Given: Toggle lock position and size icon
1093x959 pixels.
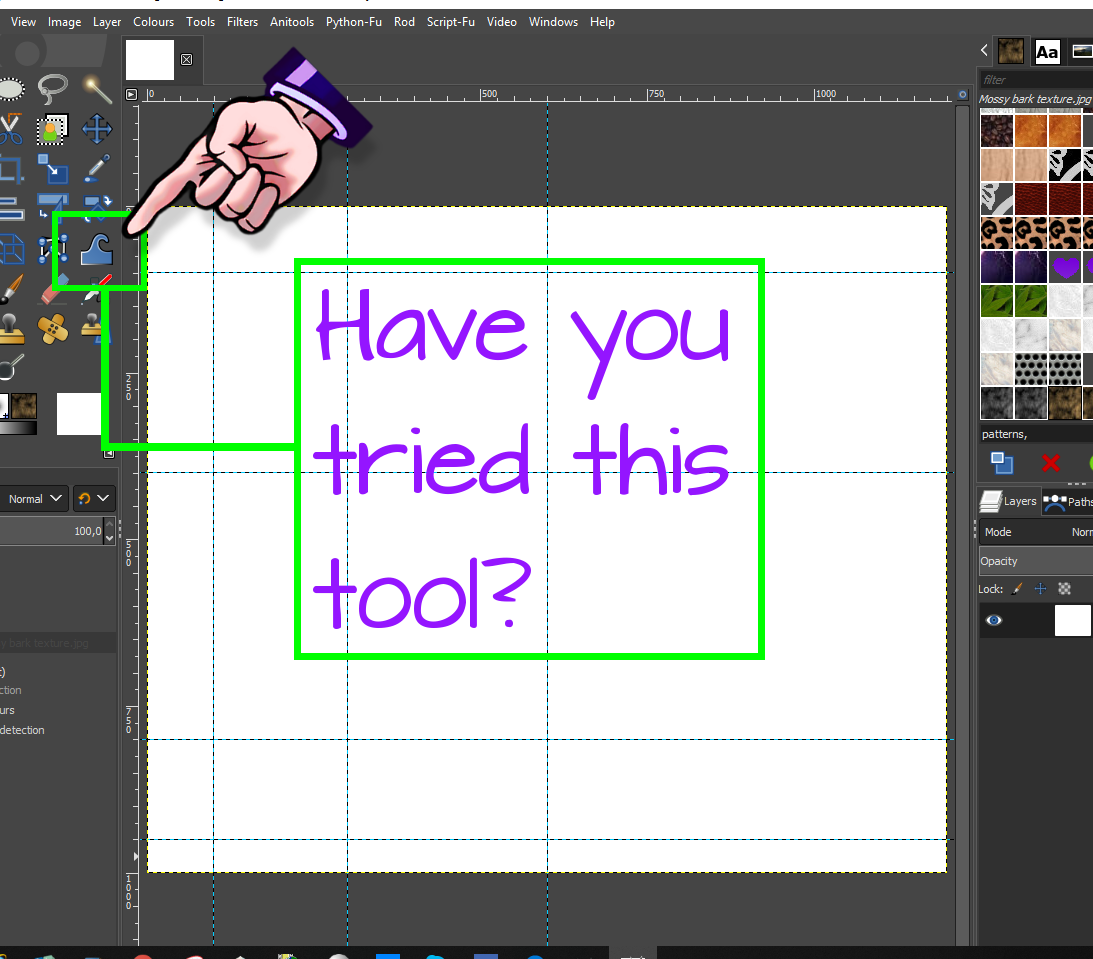Looking at the screenshot, I should coord(1040,589).
